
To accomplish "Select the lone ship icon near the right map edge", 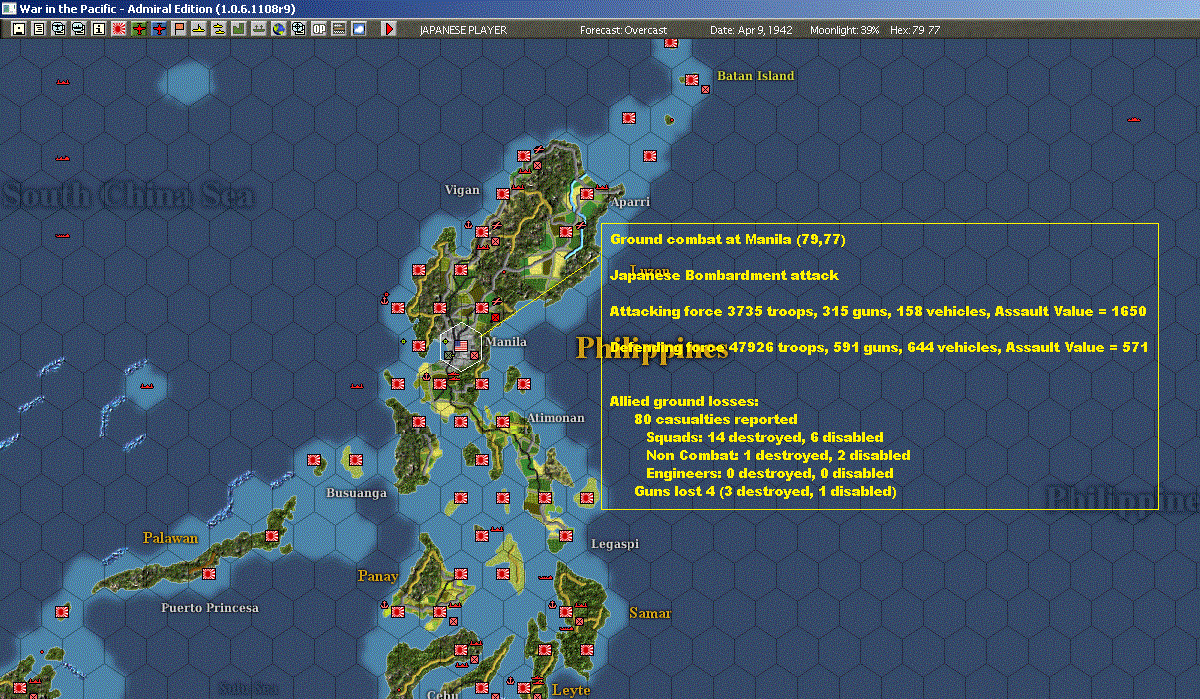I will (x=1134, y=119).
